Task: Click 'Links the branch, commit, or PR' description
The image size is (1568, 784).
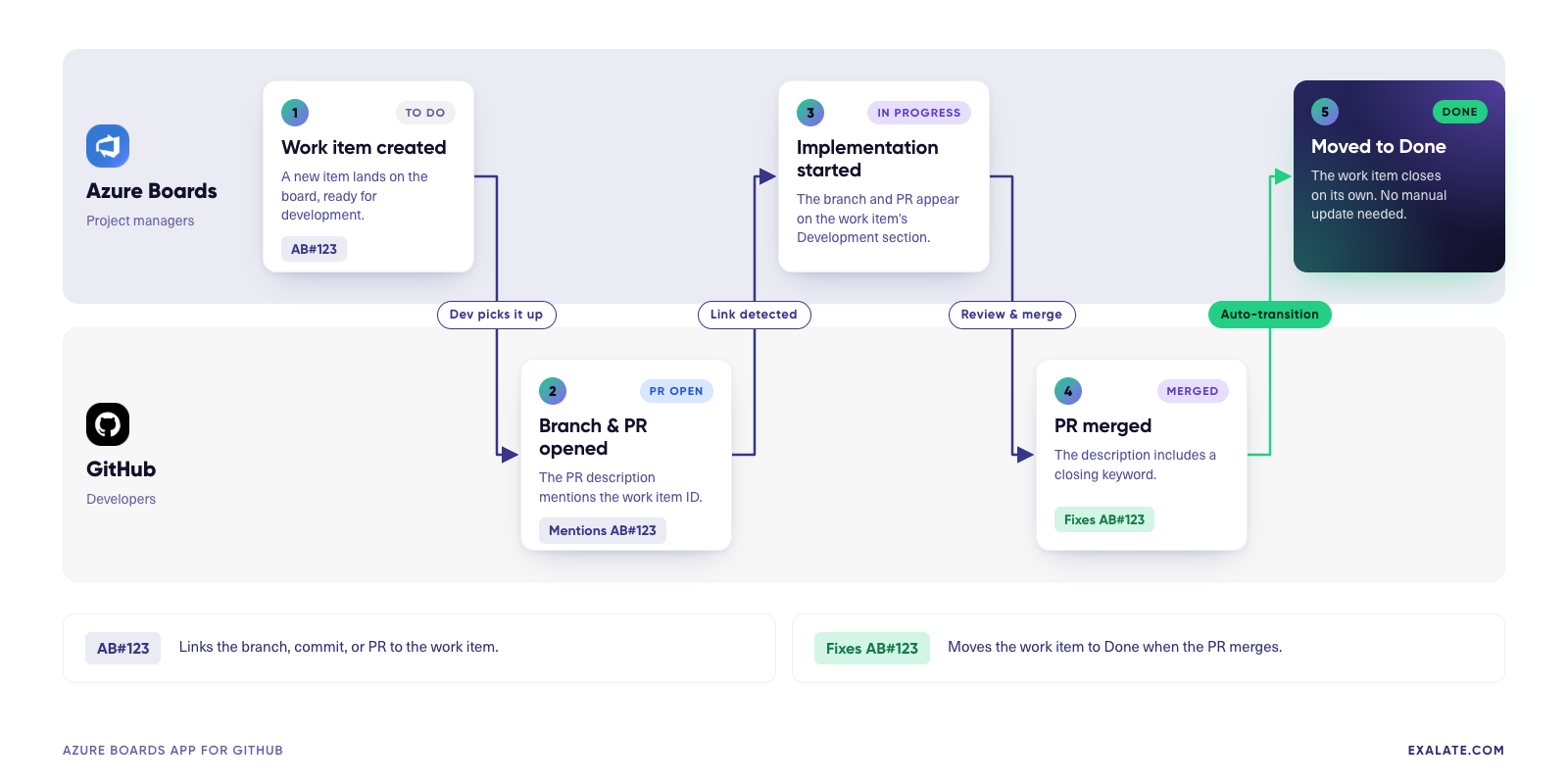Action: tap(339, 647)
